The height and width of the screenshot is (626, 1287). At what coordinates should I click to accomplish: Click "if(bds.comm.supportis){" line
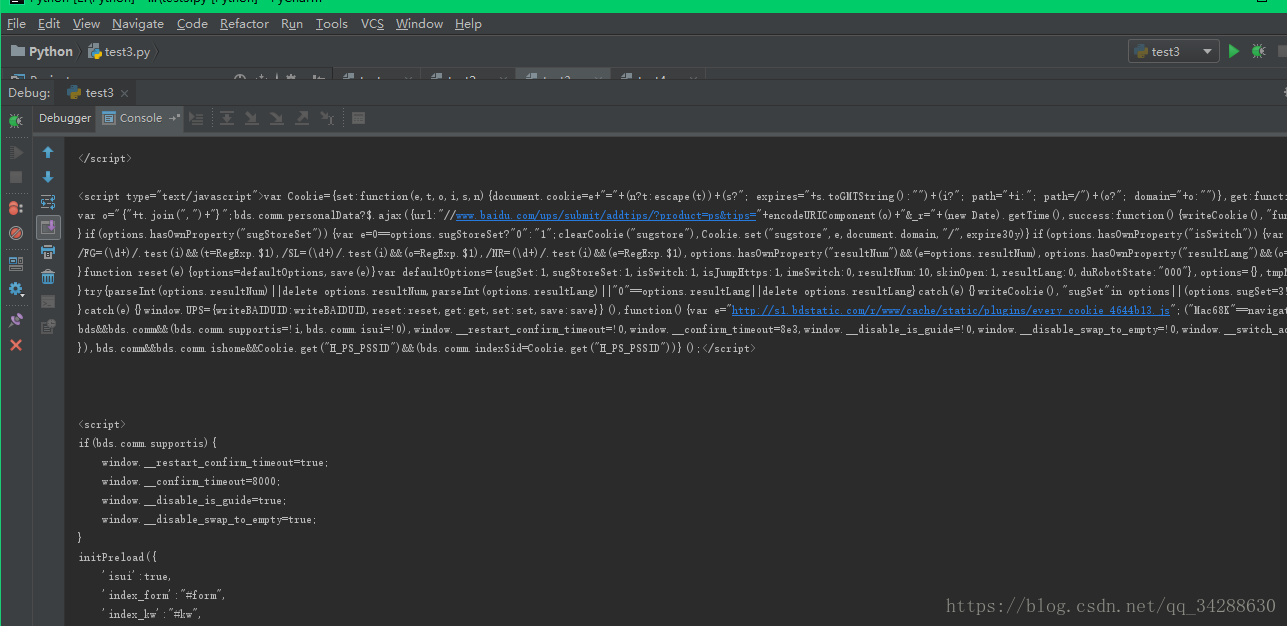tap(147, 443)
